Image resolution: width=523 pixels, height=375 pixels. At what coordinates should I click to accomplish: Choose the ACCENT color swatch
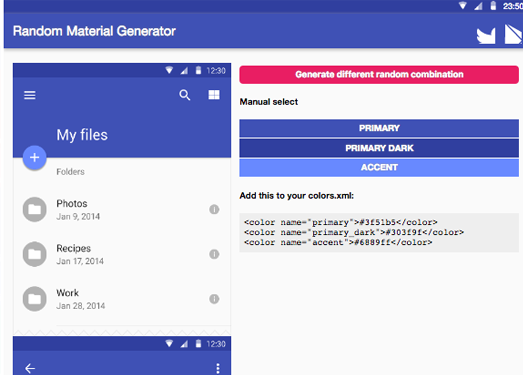click(379, 167)
